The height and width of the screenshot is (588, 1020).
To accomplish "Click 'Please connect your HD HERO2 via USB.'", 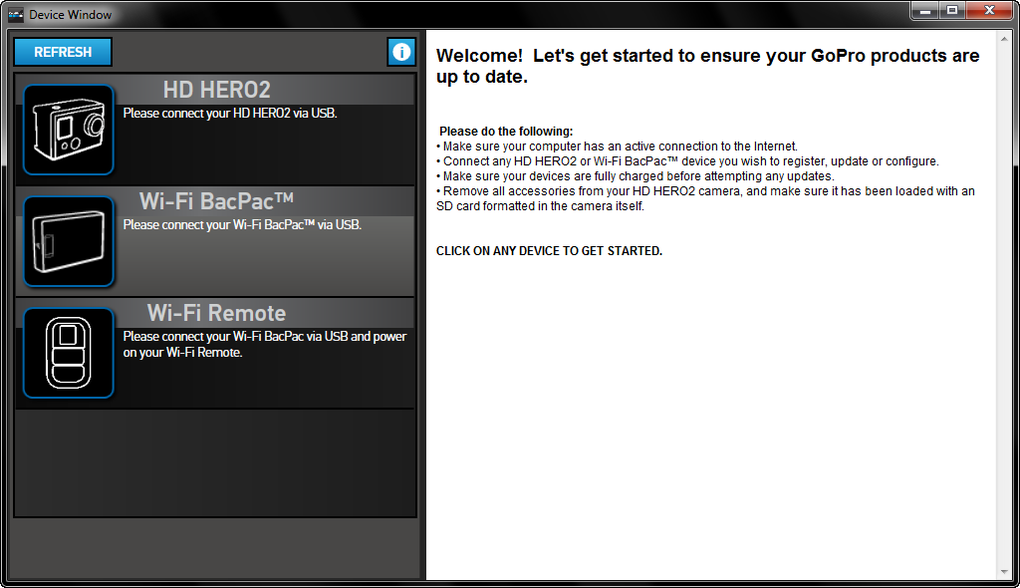I will (x=230, y=113).
